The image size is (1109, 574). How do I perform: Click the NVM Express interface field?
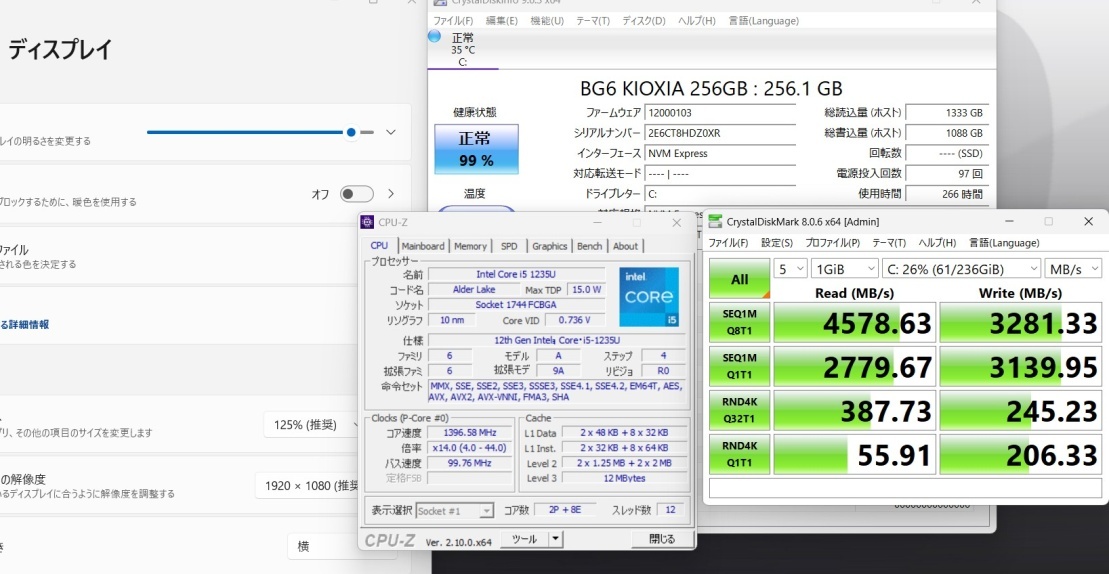click(719, 153)
